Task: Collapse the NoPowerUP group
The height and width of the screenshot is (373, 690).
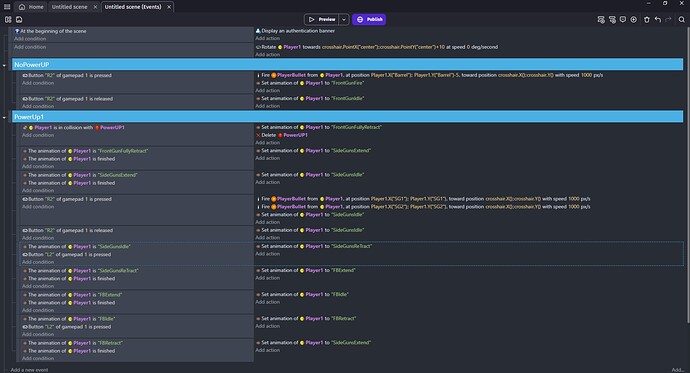Action: point(4,65)
